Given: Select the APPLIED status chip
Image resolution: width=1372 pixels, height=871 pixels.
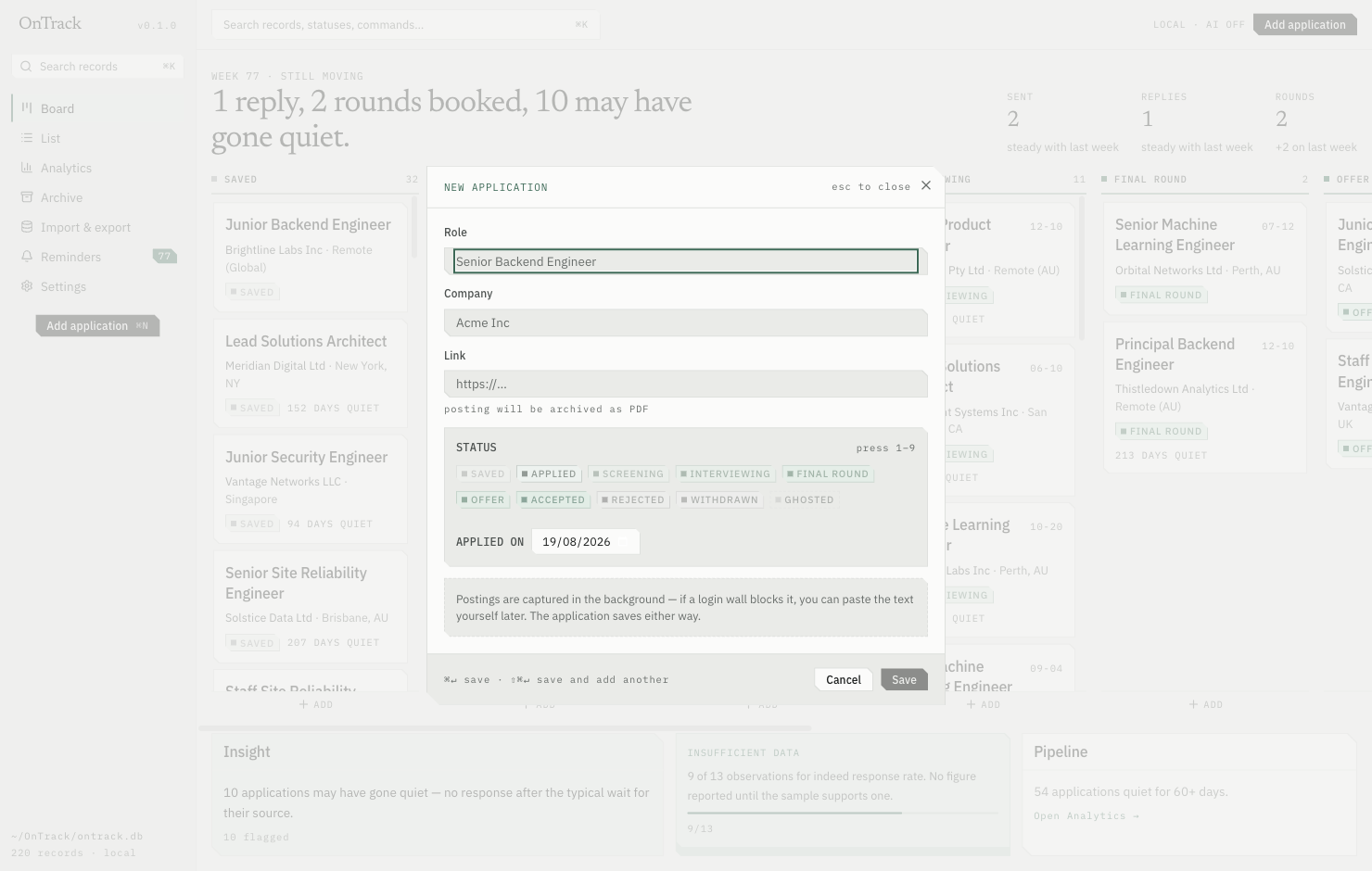Looking at the screenshot, I should [549, 473].
